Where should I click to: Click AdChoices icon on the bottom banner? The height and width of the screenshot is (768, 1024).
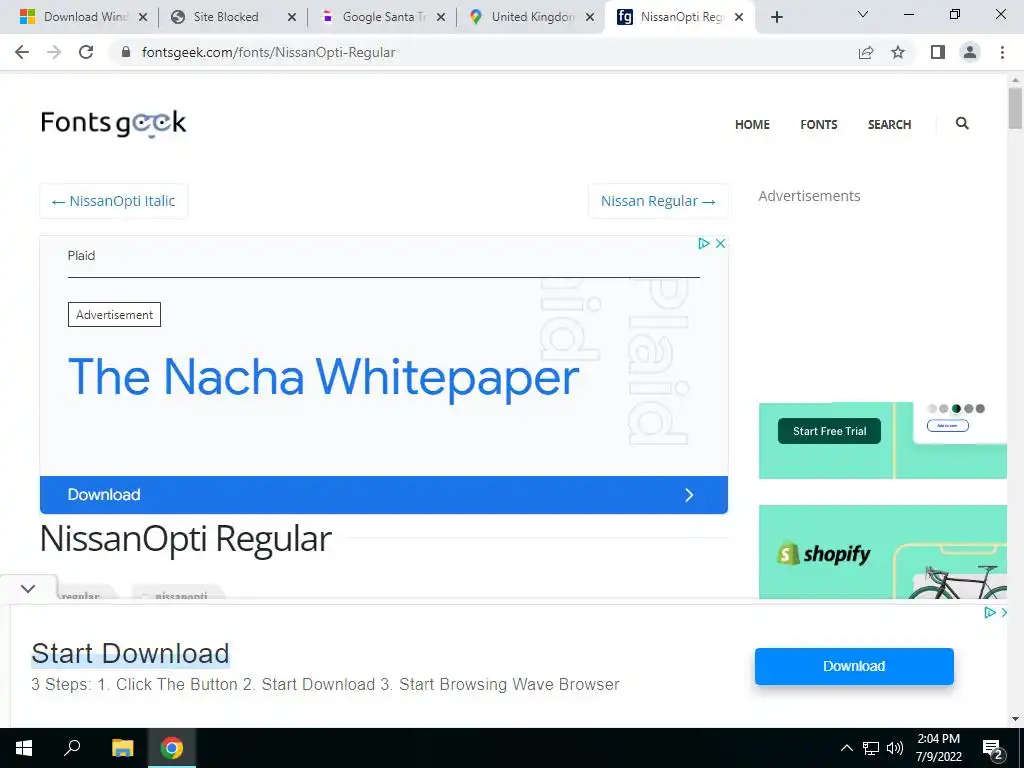[990, 613]
